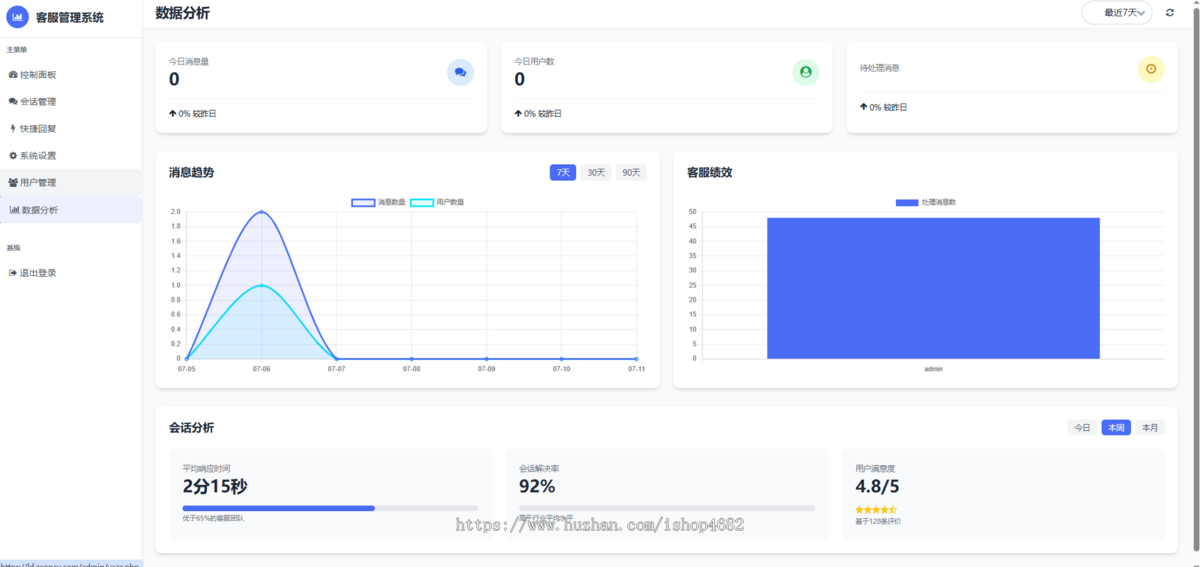Switch message trend to 7天

563,173
